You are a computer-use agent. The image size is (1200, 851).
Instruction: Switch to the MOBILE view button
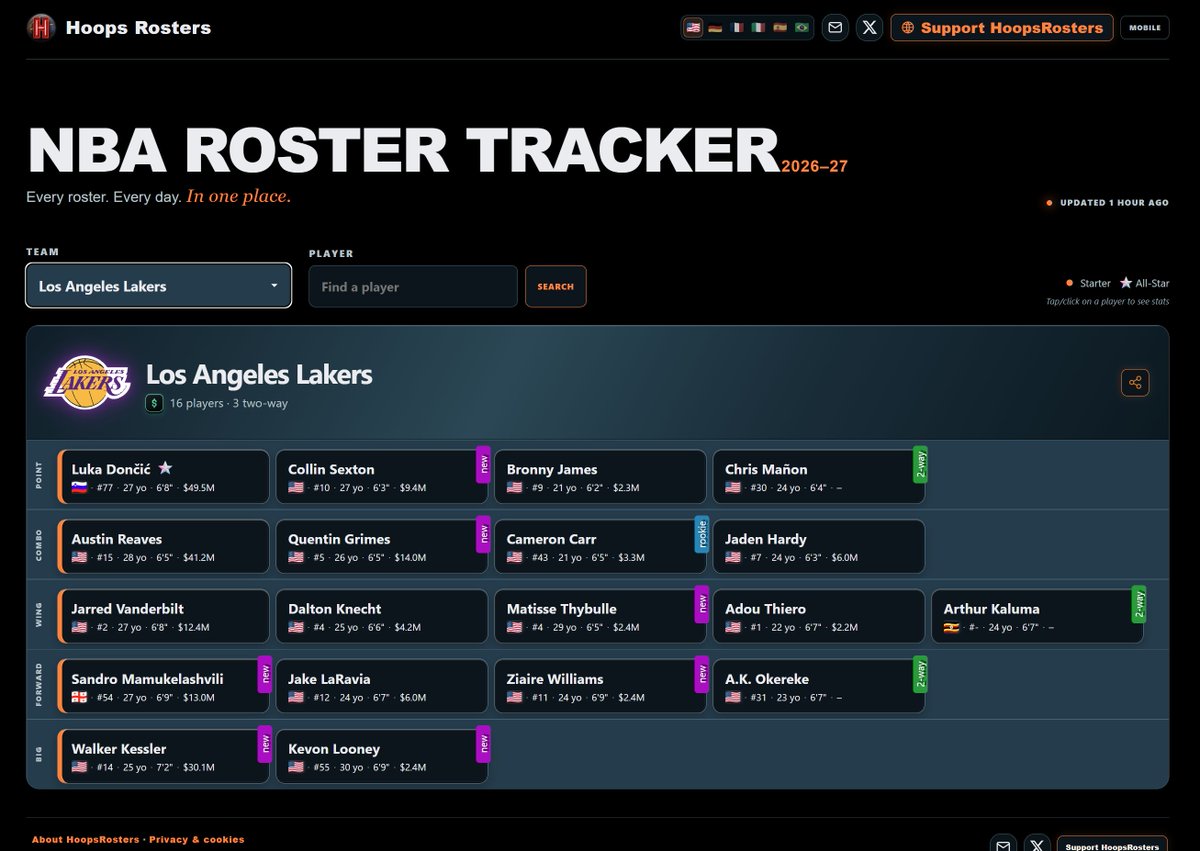(1145, 28)
